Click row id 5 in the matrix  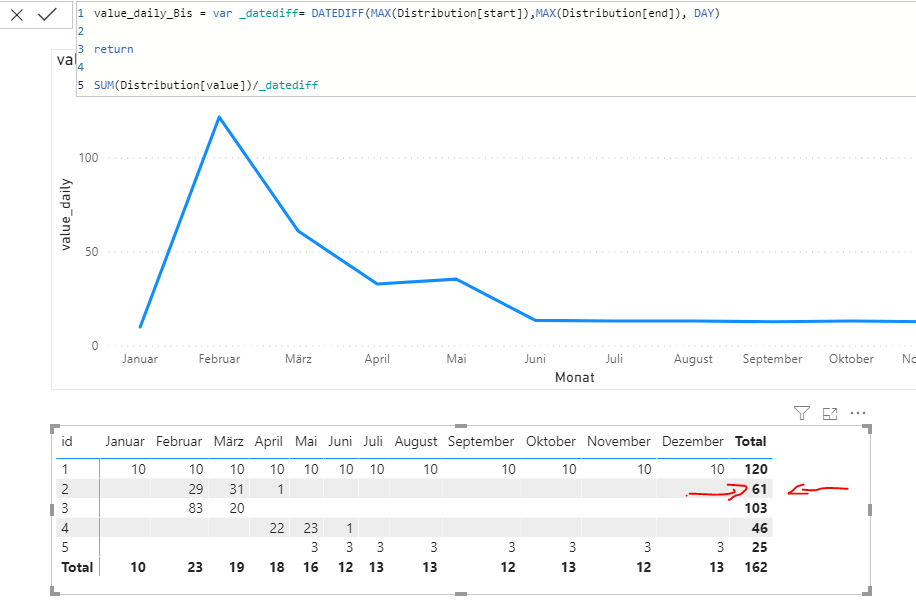pyautogui.click(x=65, y=547)
